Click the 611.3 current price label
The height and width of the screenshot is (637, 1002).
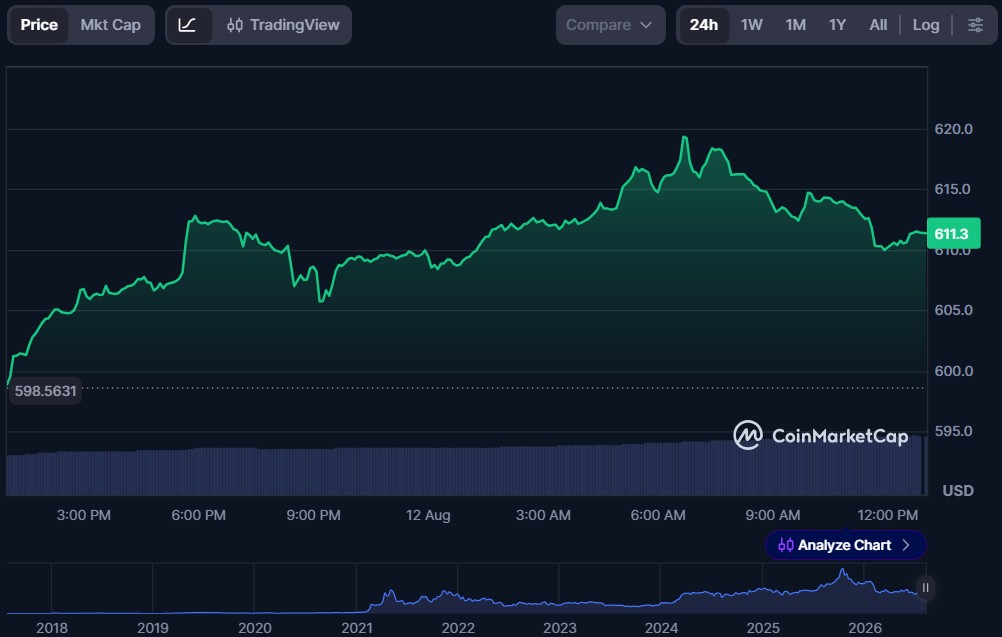[953, 234]
